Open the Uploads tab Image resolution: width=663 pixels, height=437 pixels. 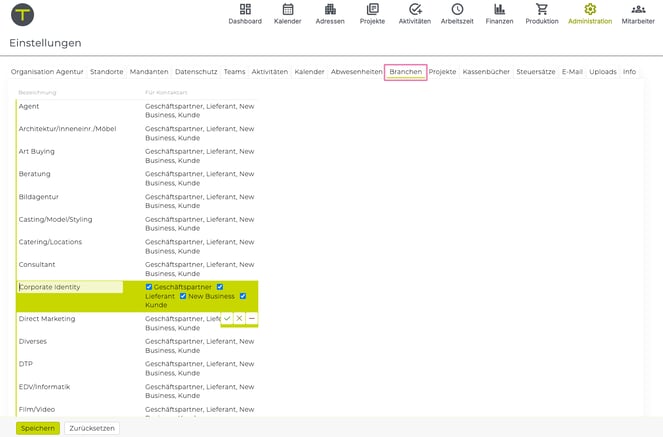(603, 72)
